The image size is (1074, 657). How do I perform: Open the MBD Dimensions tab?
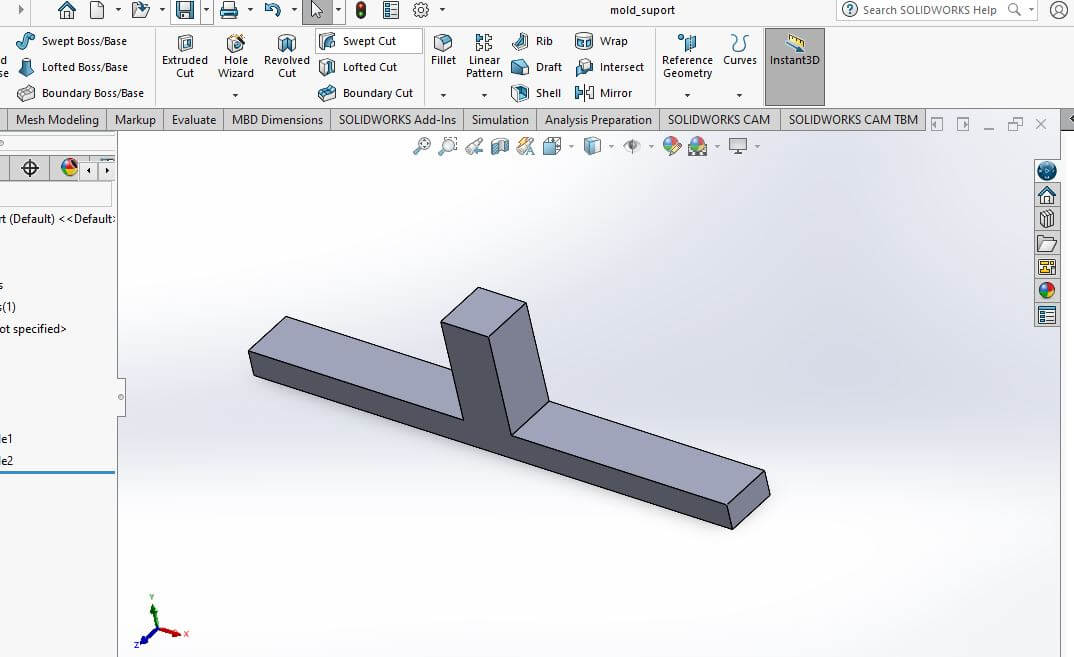click(277, 120)
